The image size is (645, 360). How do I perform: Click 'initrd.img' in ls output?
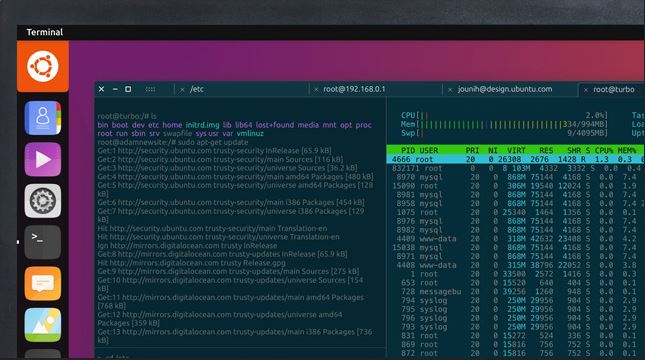point(202,125)
